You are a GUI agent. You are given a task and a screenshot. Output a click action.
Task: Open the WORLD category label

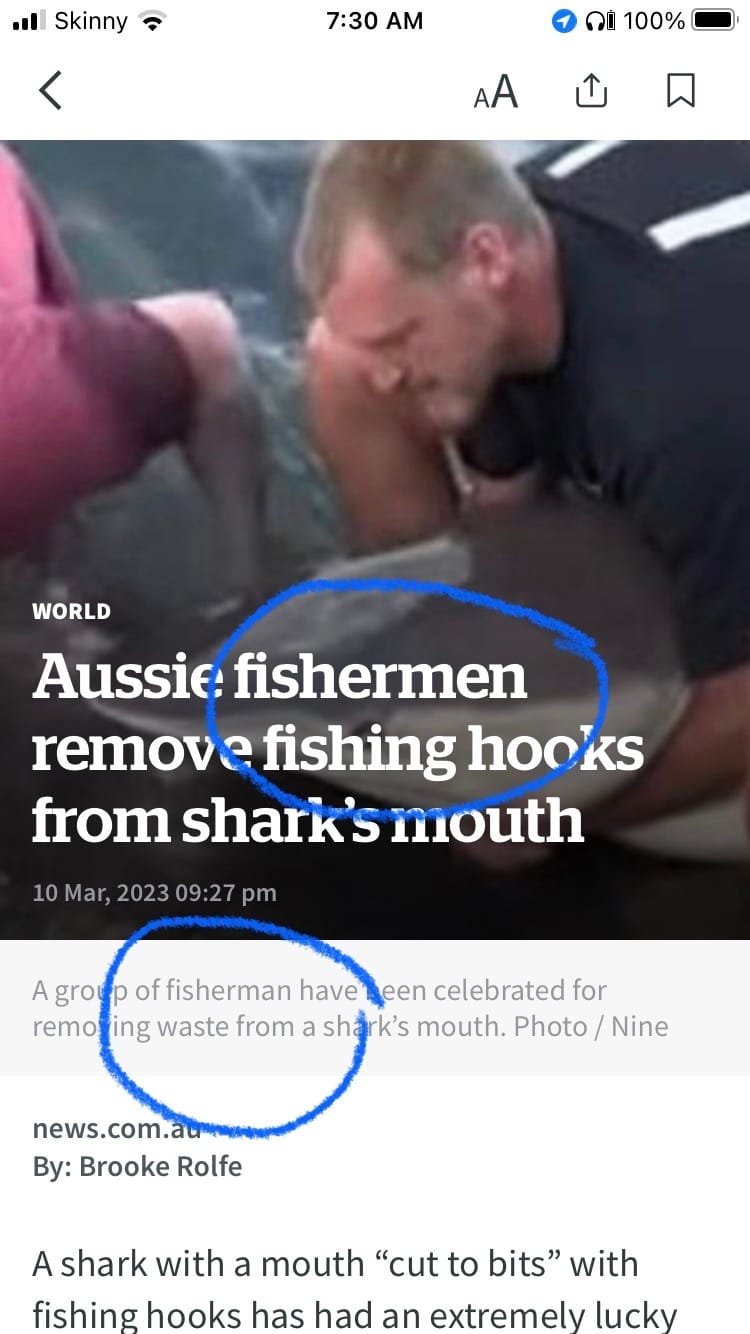pyautogui.click(x=71, y=611)
